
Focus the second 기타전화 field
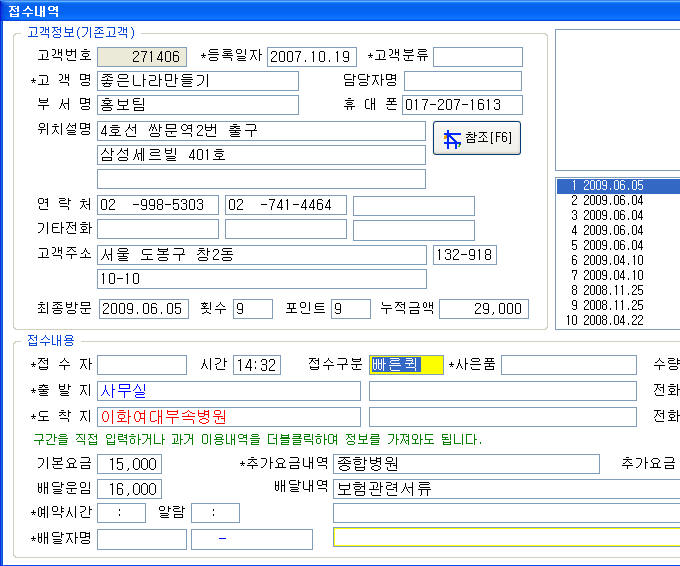point(286,229)
